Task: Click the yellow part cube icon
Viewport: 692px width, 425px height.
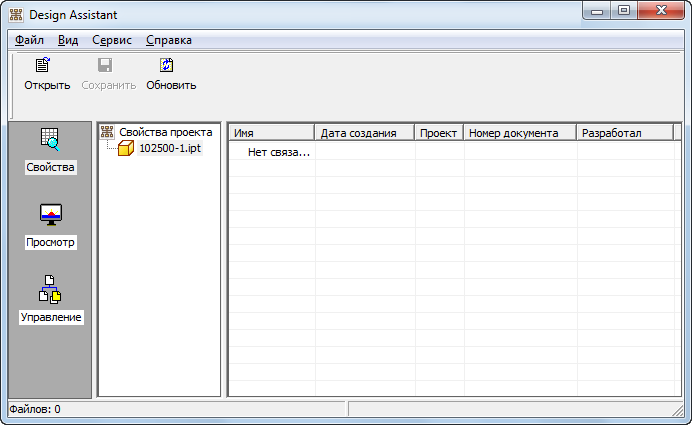Action: (126, 148)
